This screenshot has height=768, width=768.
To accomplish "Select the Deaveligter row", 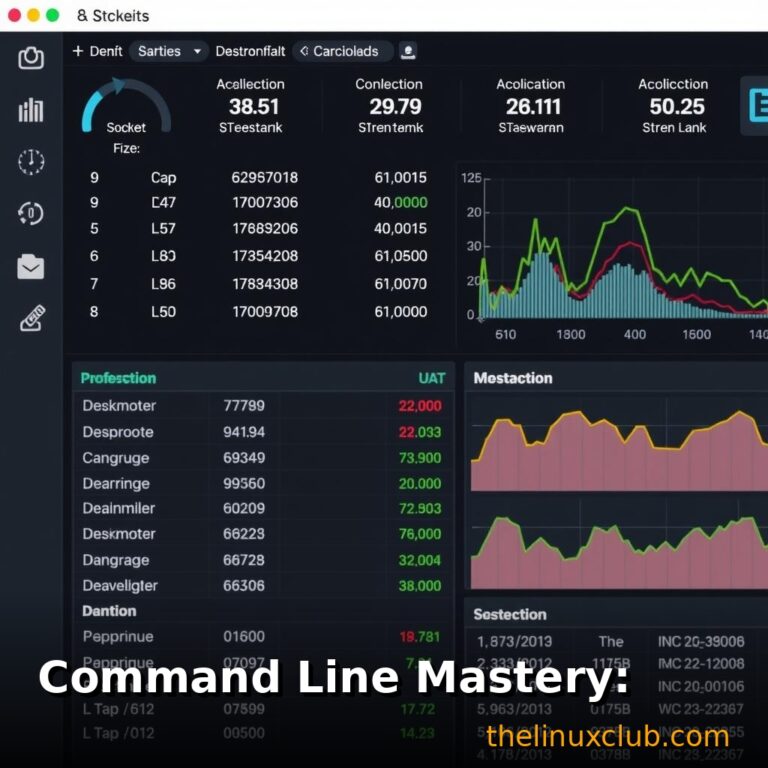I will point(263,586).
